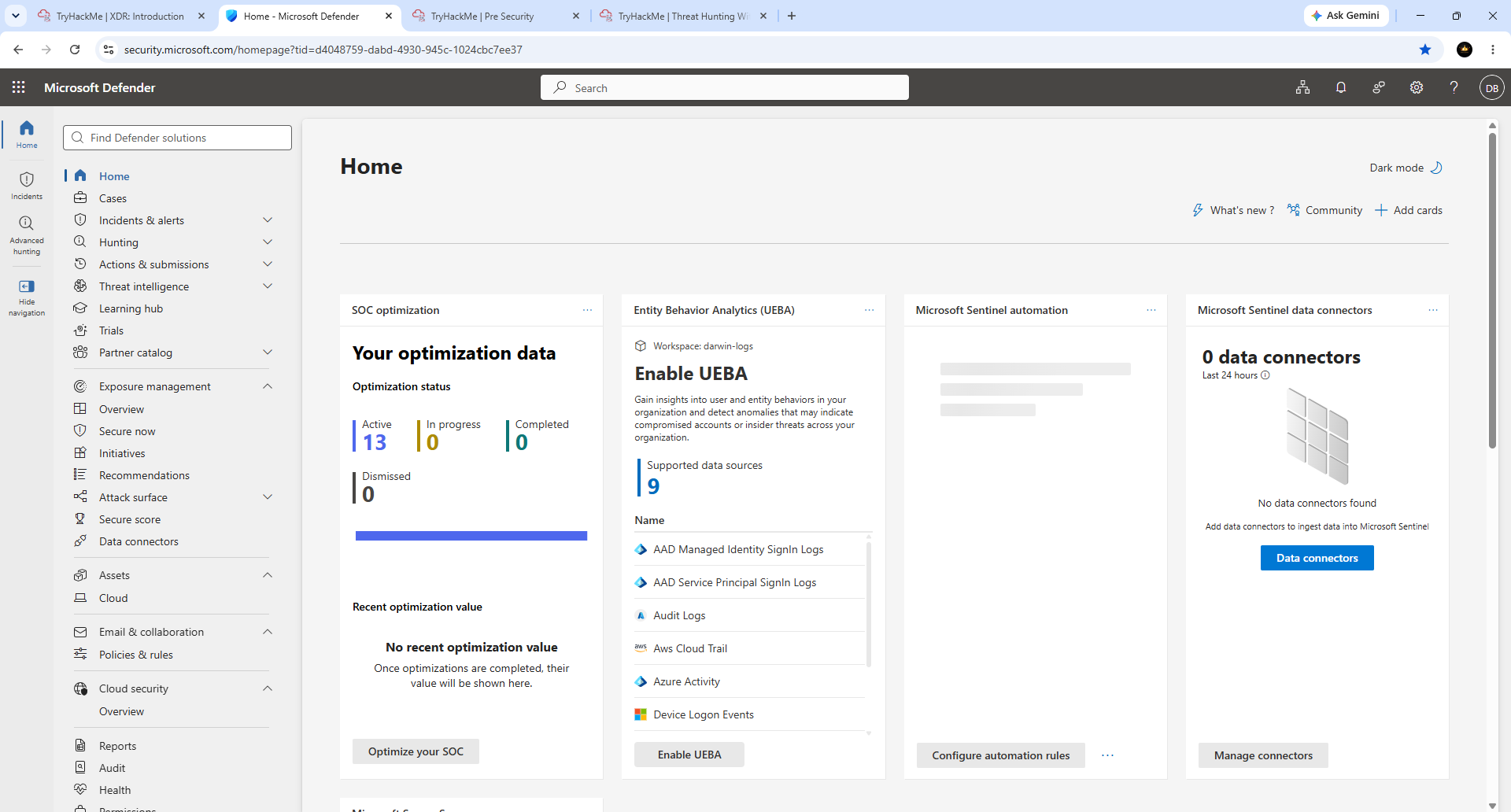
Task: Click the blue Data connectors button
Action: tap(1317, 558)
